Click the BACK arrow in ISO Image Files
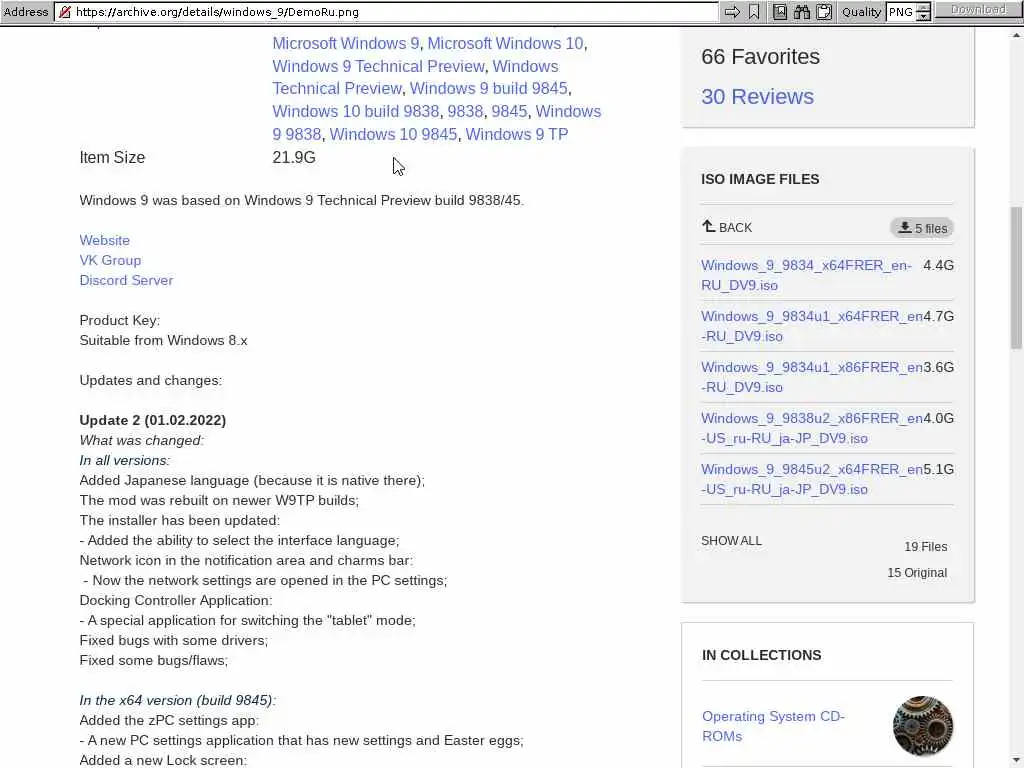Viewport: 1024px width, 768px height. point(709,227)
